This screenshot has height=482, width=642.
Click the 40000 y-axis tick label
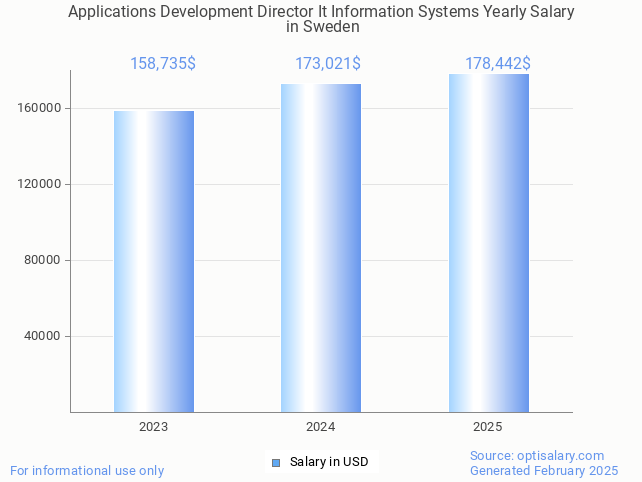(42, 336)
